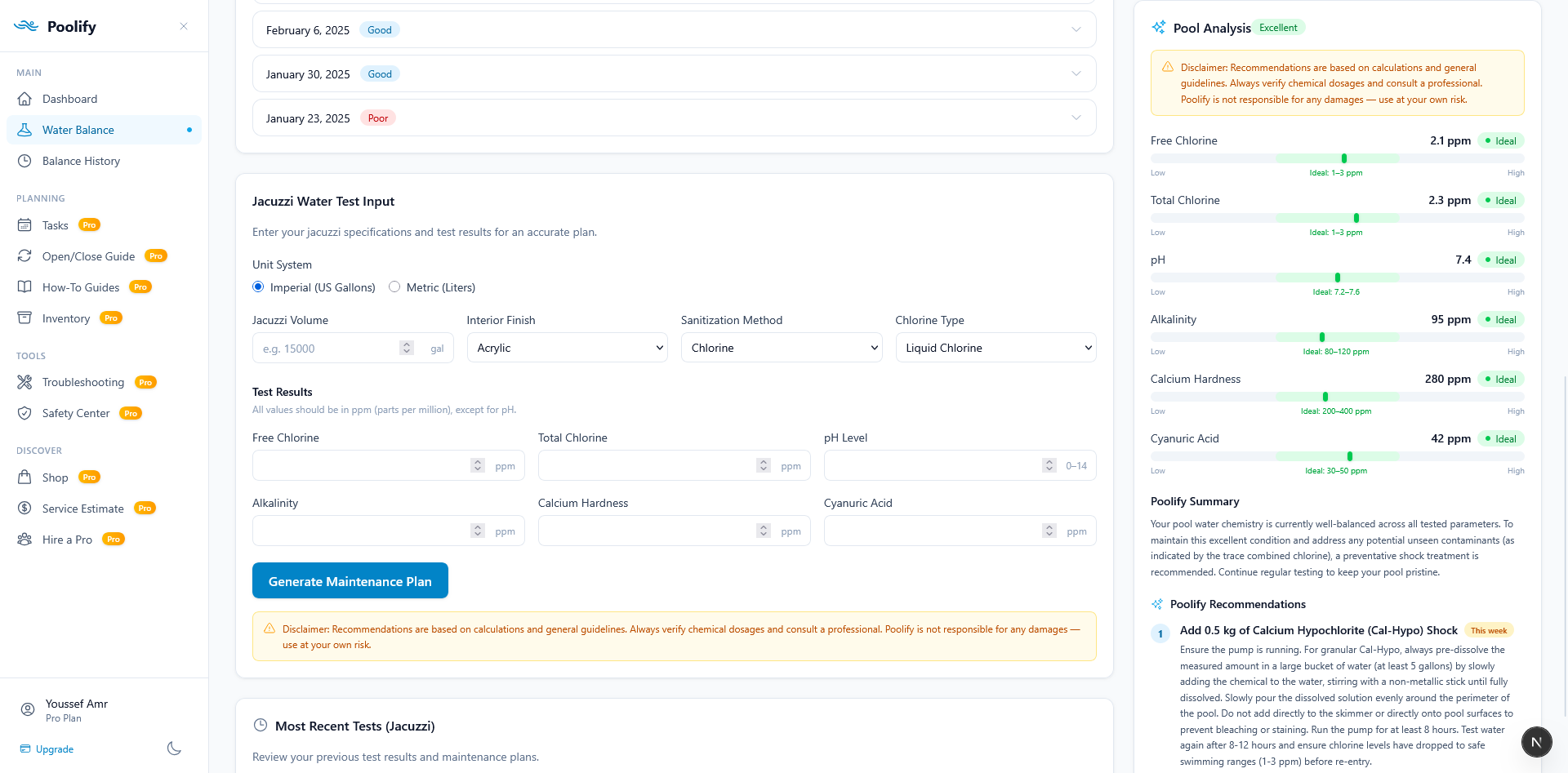Click the round N floating button
The height and width of the screenshot is (773, 1568).
1536,742
